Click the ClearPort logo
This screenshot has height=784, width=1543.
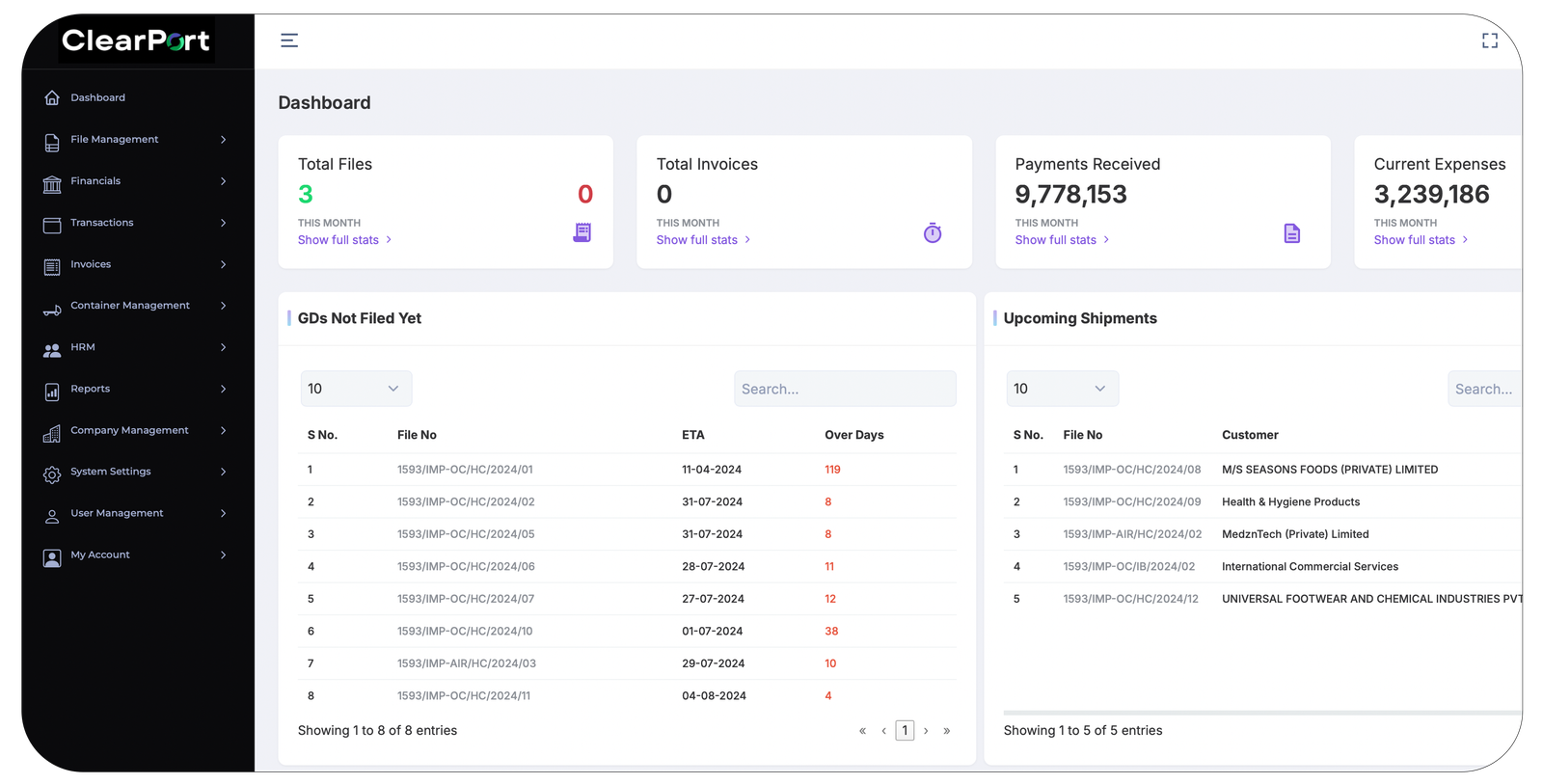click(x=136, y=41)
